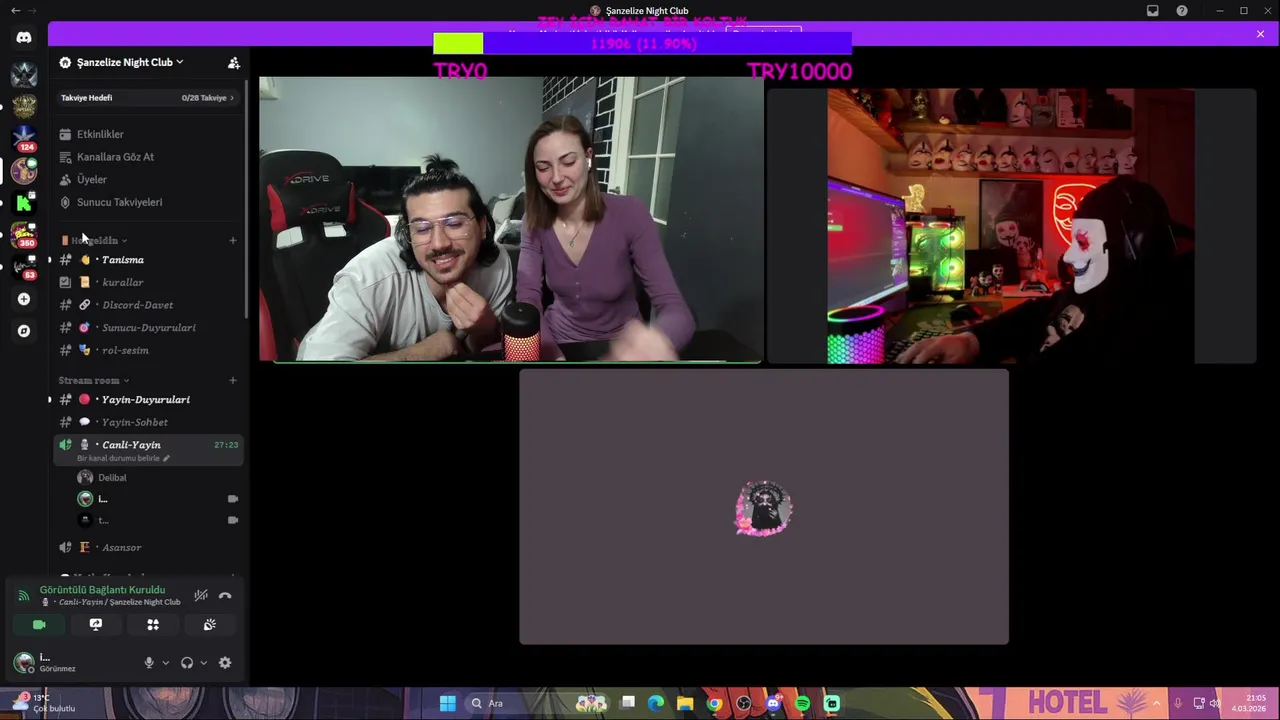Viewport: 1280px width, 720px height.
Task: Open File Explorer from the taskbar
Action: [x=685, y=703]
